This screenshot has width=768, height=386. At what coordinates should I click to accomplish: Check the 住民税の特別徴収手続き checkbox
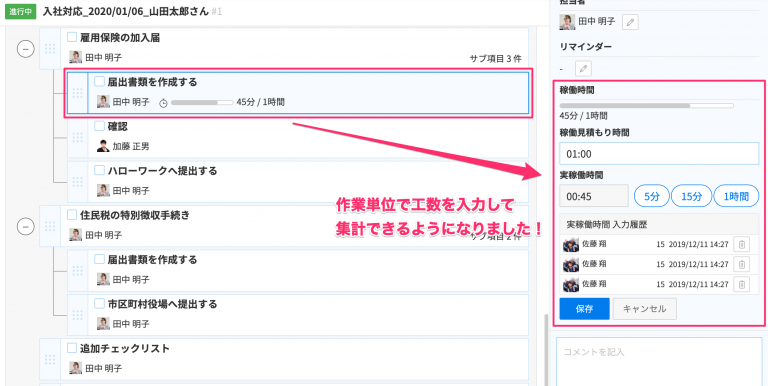pyautogui.click(x=72, y=215)
